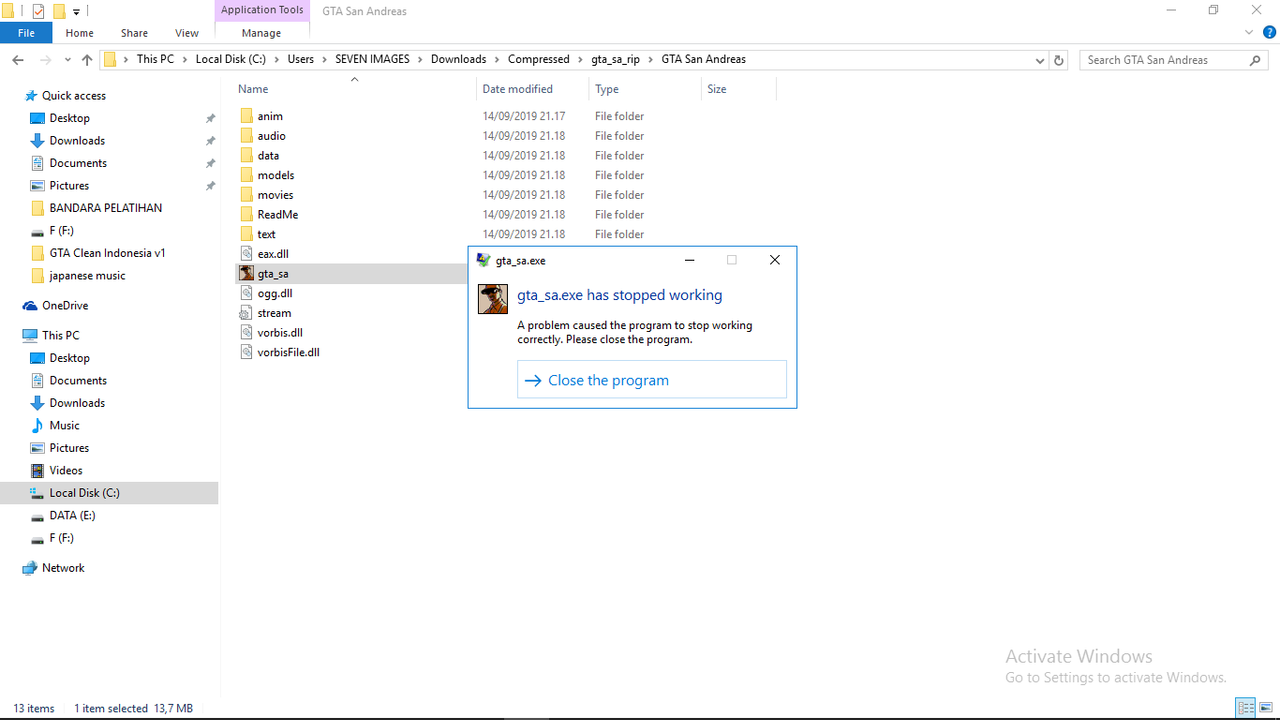Select This PC in navigation pane

point(60,336)
